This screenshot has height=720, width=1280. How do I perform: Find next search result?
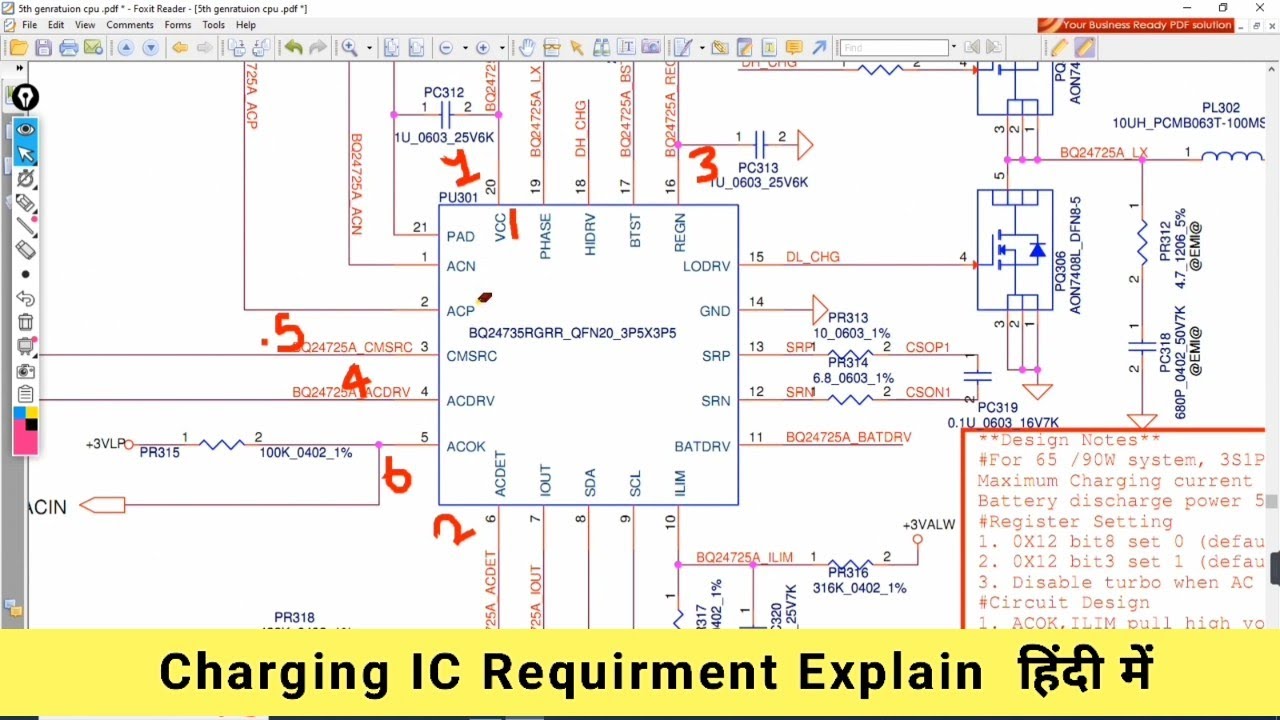[995, 47]
